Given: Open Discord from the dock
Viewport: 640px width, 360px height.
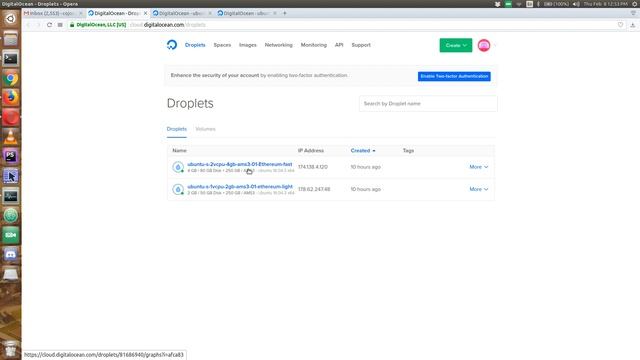Looking at the screenshot, I should 11,254.
